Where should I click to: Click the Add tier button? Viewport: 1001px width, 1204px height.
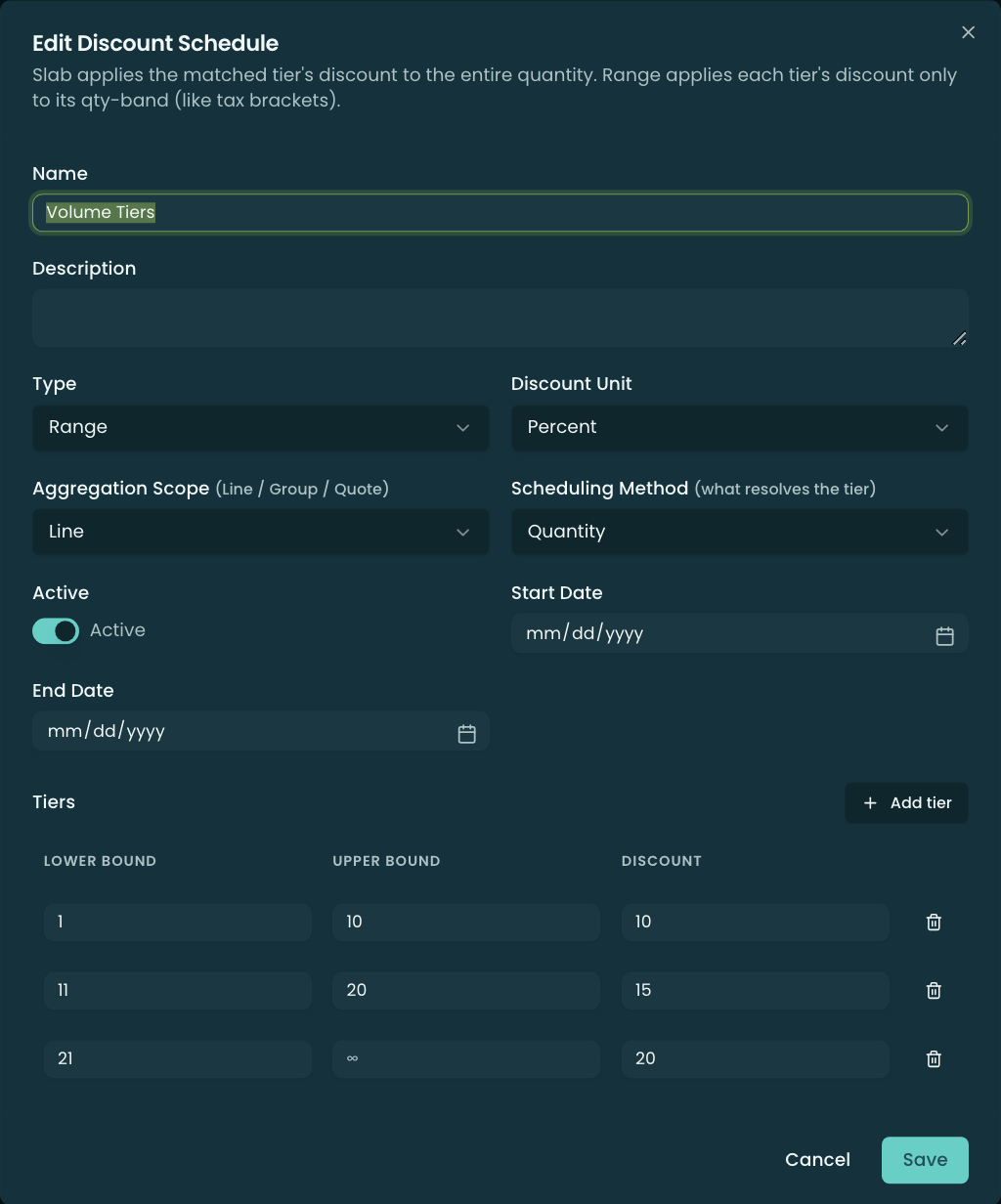click(x=906, y=802)
